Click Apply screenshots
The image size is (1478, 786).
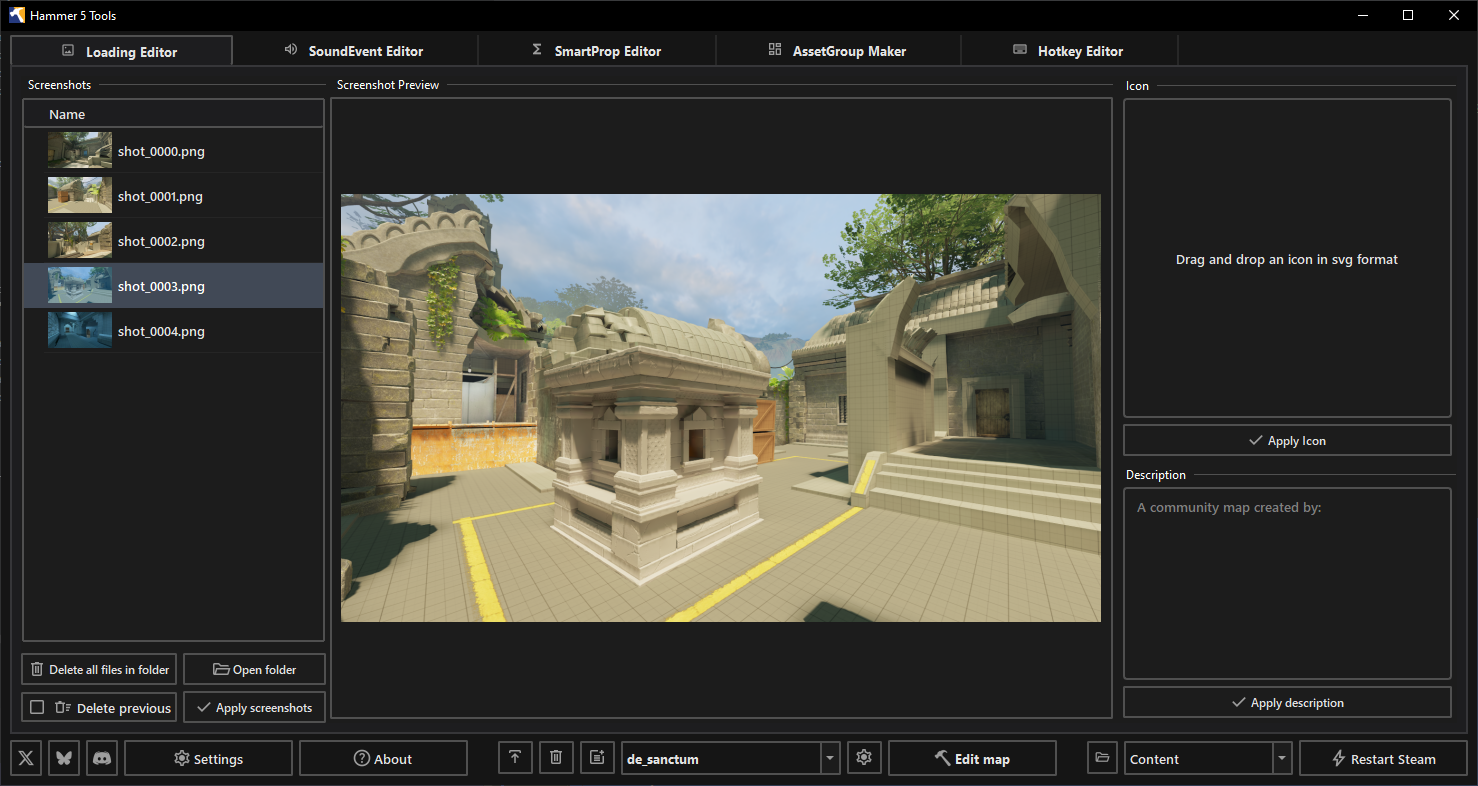[x=254, y=707]
